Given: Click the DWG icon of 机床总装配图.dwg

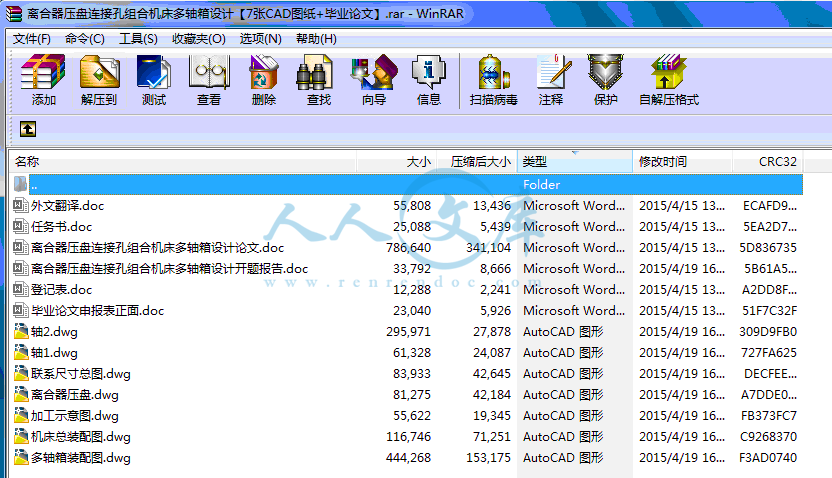Looking at the screenshot, I should 21,437.
